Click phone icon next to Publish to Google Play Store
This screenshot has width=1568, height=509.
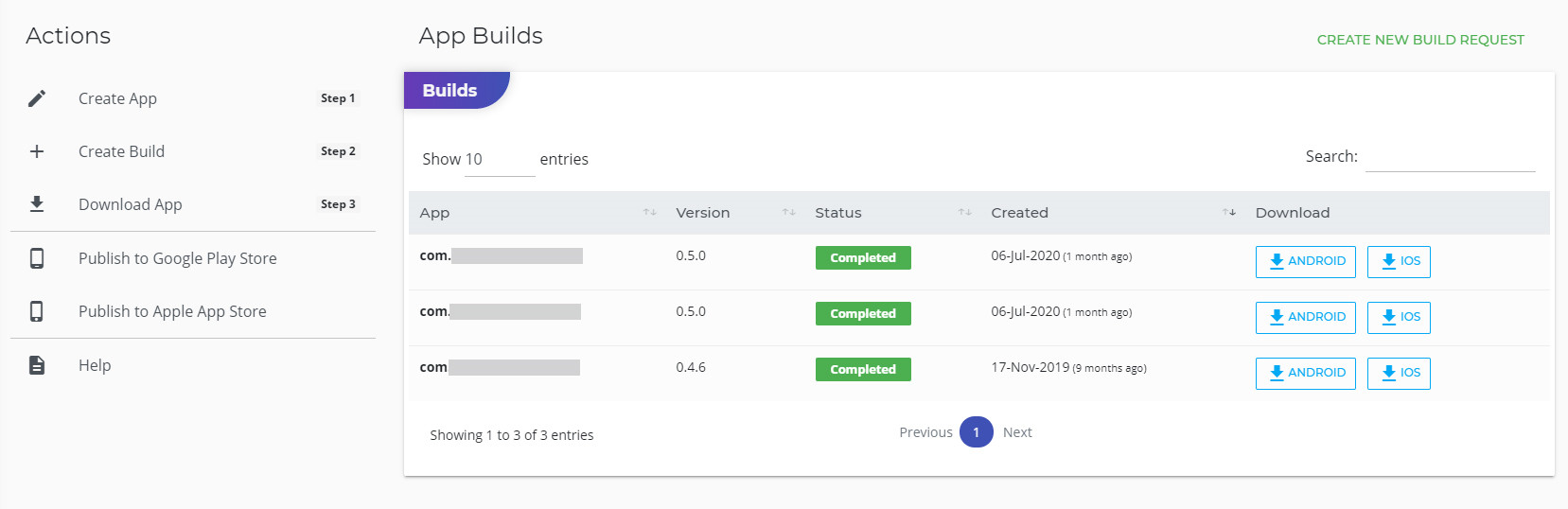37,258
